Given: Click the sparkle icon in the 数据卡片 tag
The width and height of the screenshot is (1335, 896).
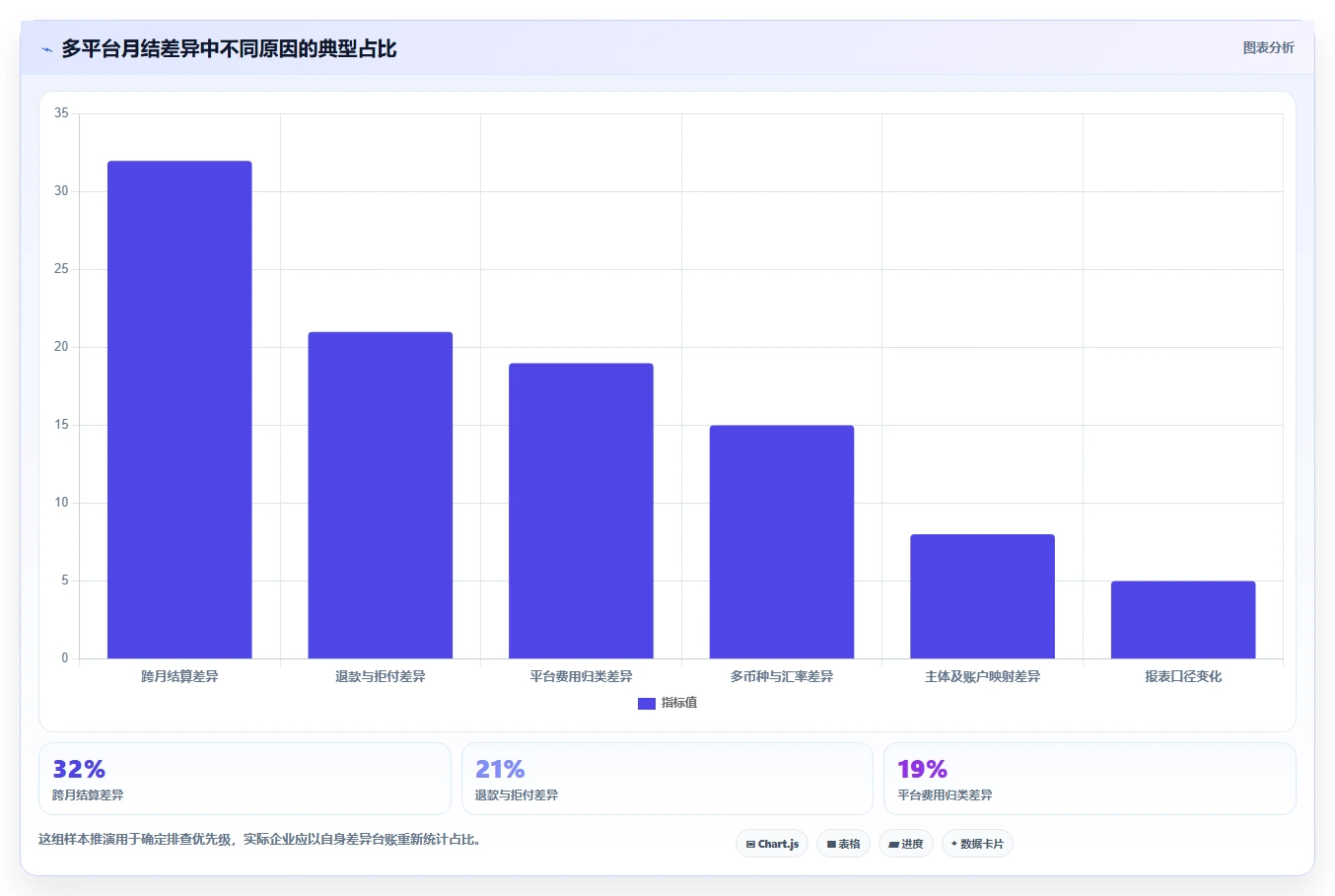Looking at the screenshot, I should pos(954,844).
